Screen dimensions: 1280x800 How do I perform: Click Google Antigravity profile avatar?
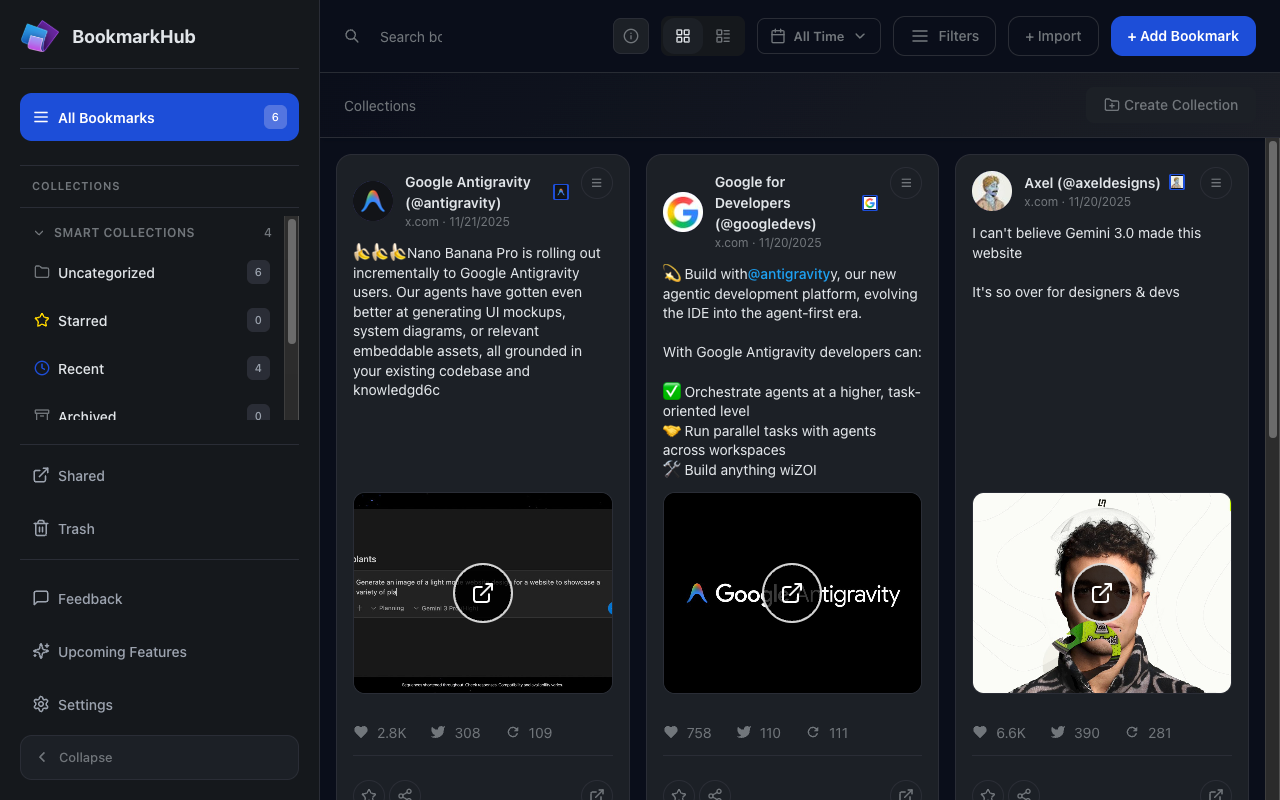click(373, 201)
